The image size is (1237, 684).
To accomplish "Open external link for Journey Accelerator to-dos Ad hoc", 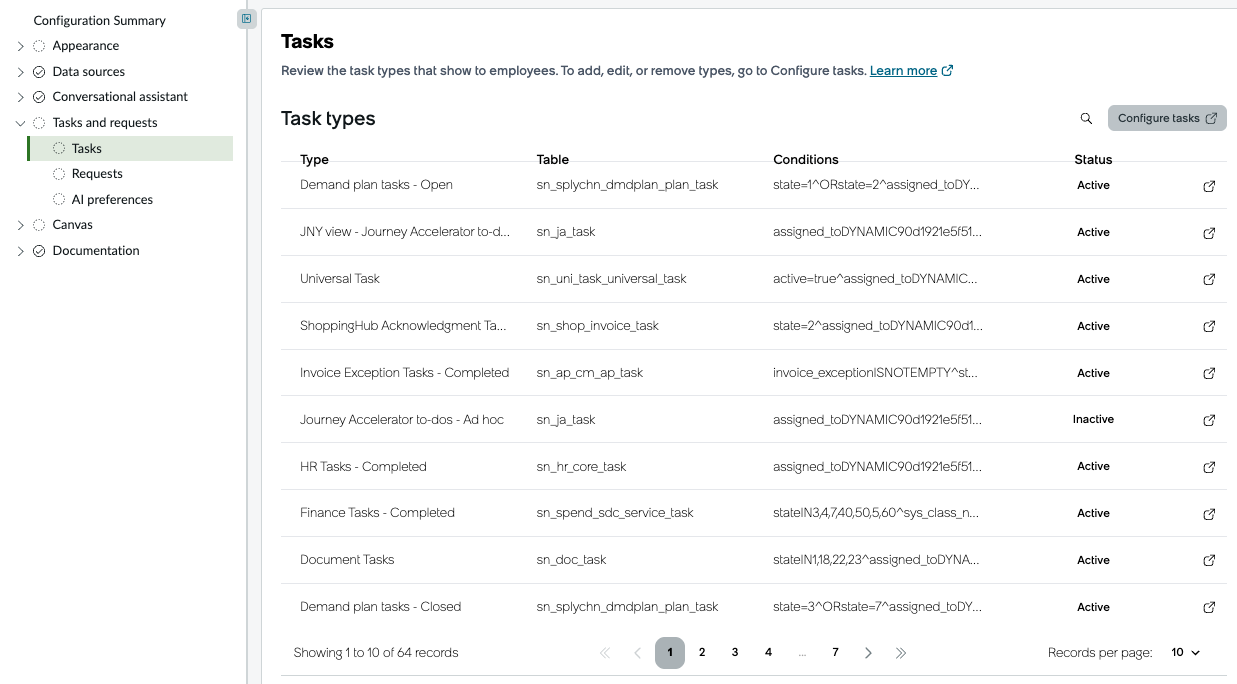I will pyautogui.click(x=1209, y=420).
